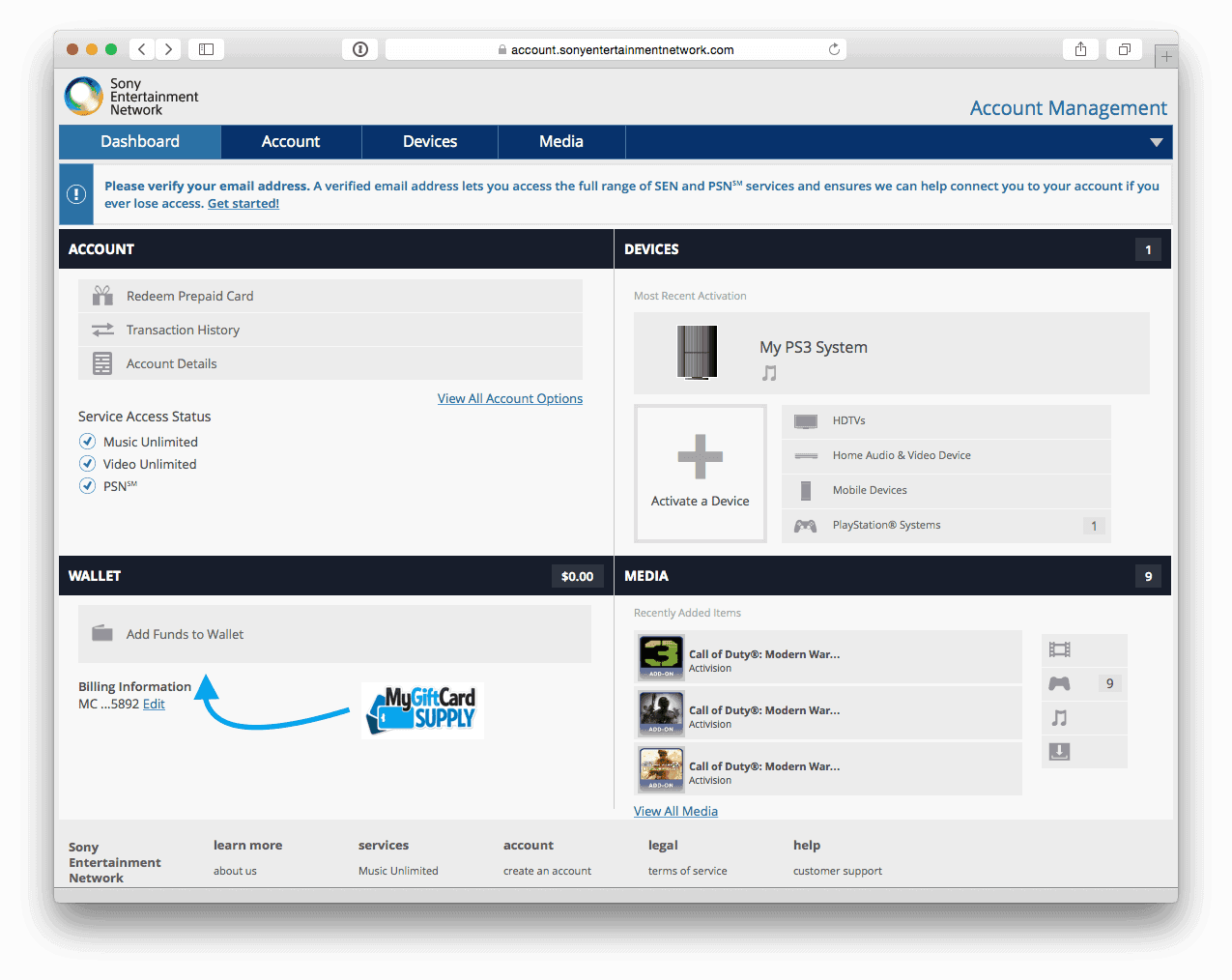
Task: Open the music note media filter
Action: [1060, 717]
